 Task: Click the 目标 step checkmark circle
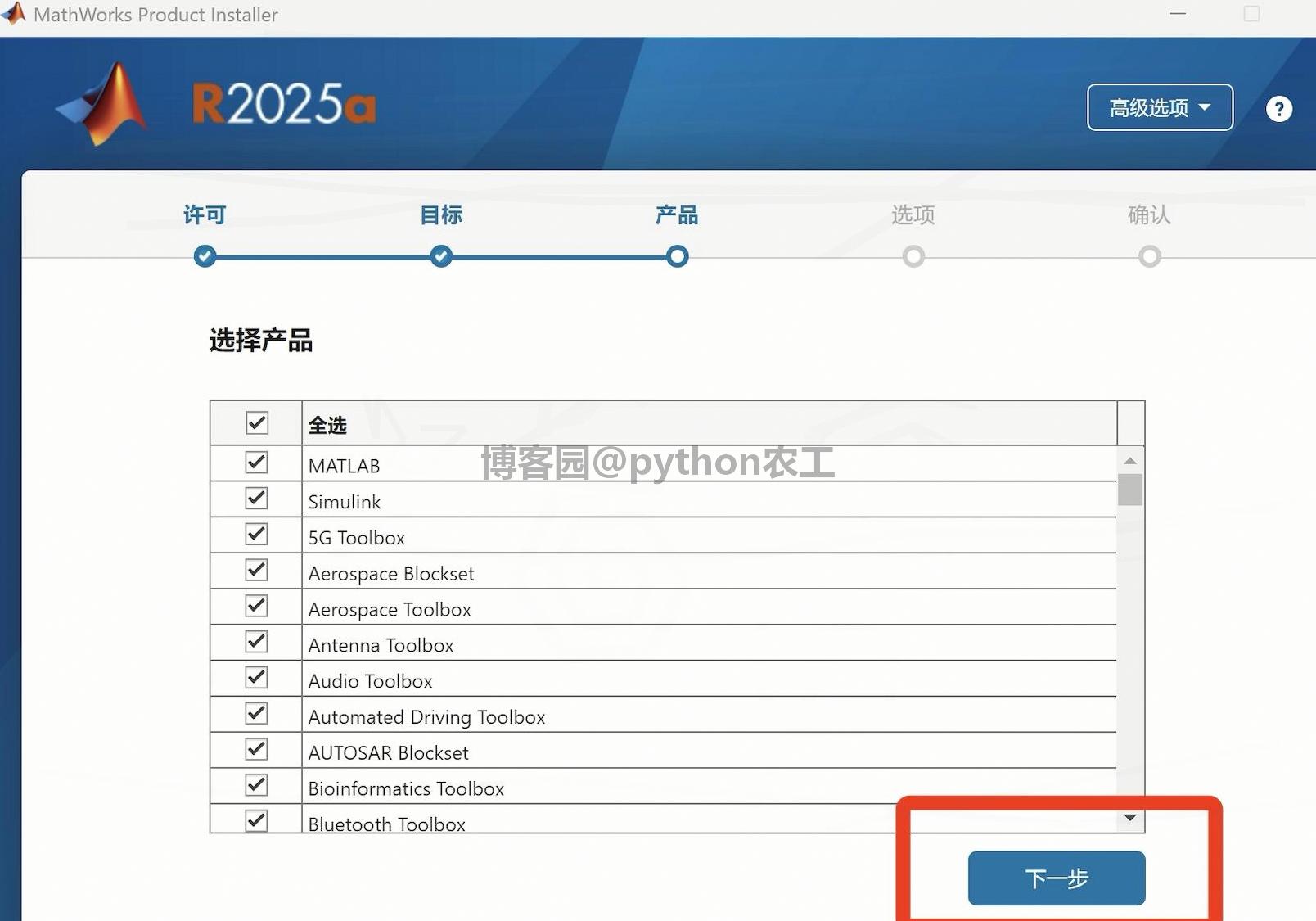pyautogui.click(x=440, y=256)
